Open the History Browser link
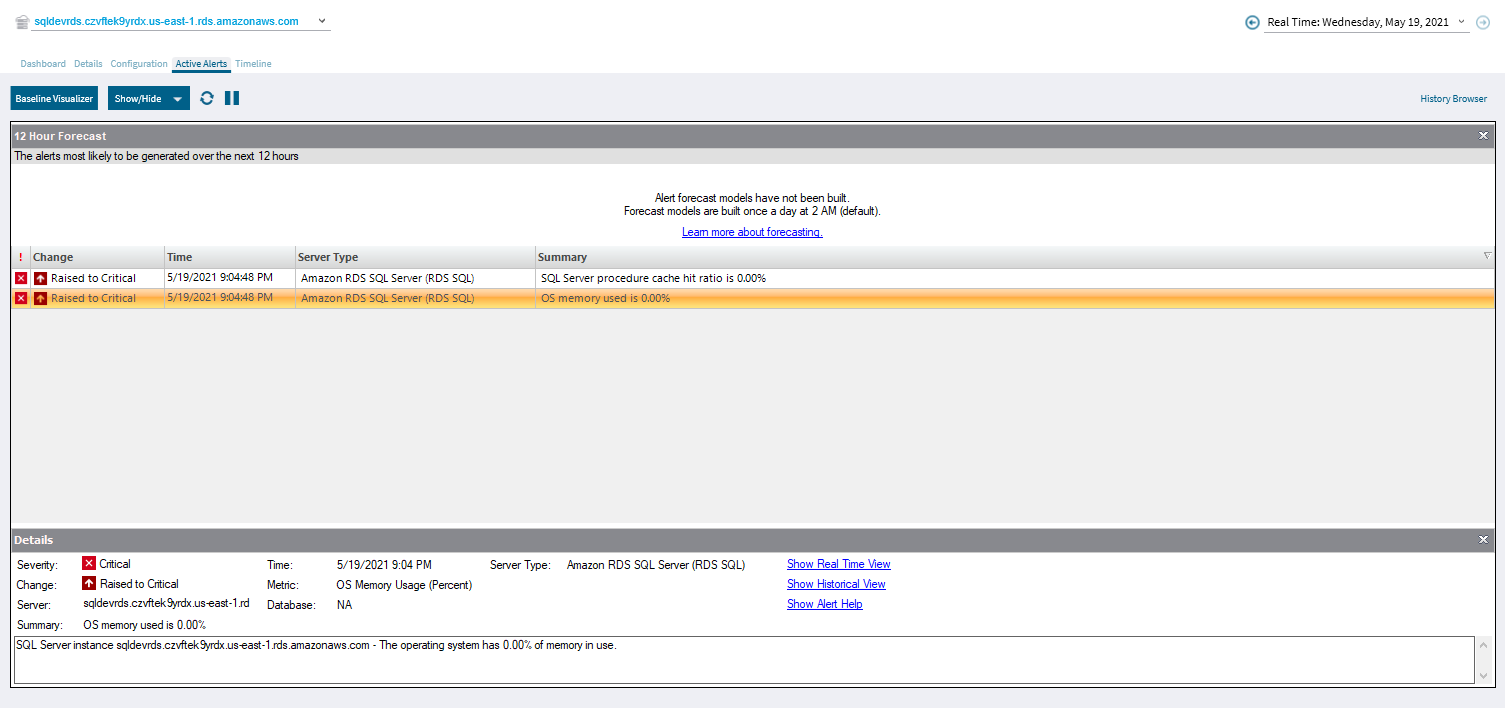Screen dimensions: 1505x708 pyautogui.click(x=1454, y=99)
